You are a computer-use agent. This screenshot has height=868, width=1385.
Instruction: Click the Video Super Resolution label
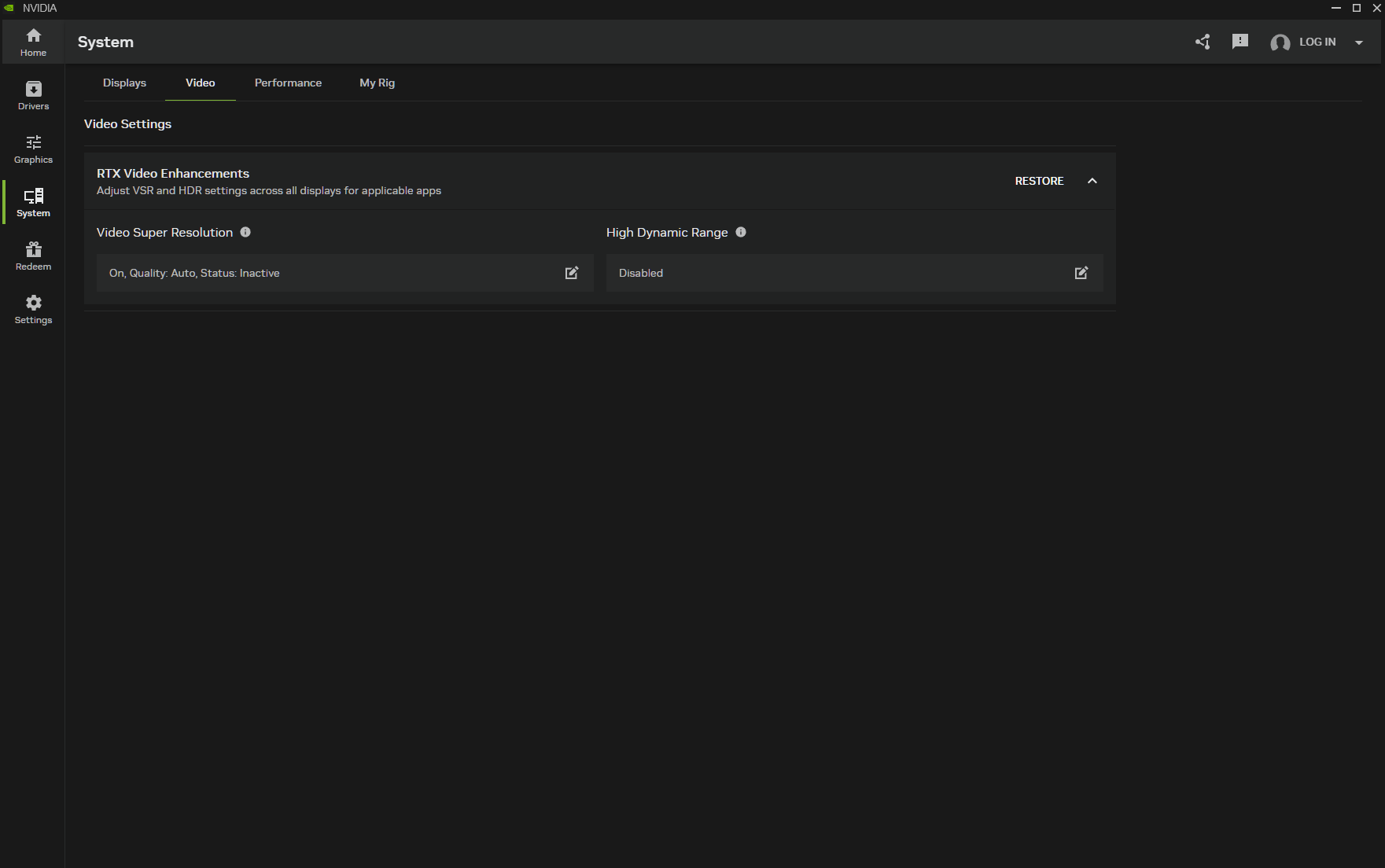pos(164,233)
